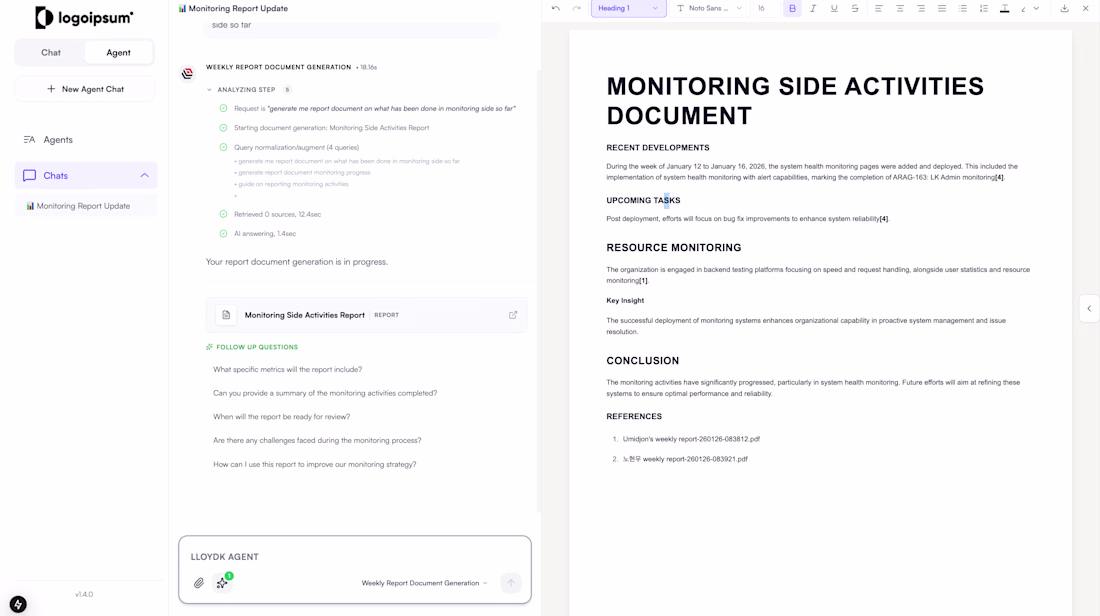
Task: Click the REFERENCES heading
Action: point(634,416)
